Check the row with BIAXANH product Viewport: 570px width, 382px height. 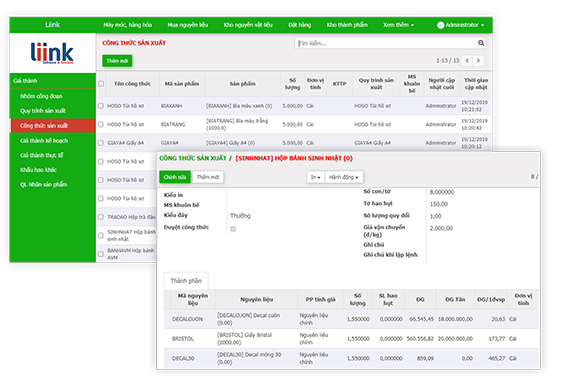click(x=101, y=106)
